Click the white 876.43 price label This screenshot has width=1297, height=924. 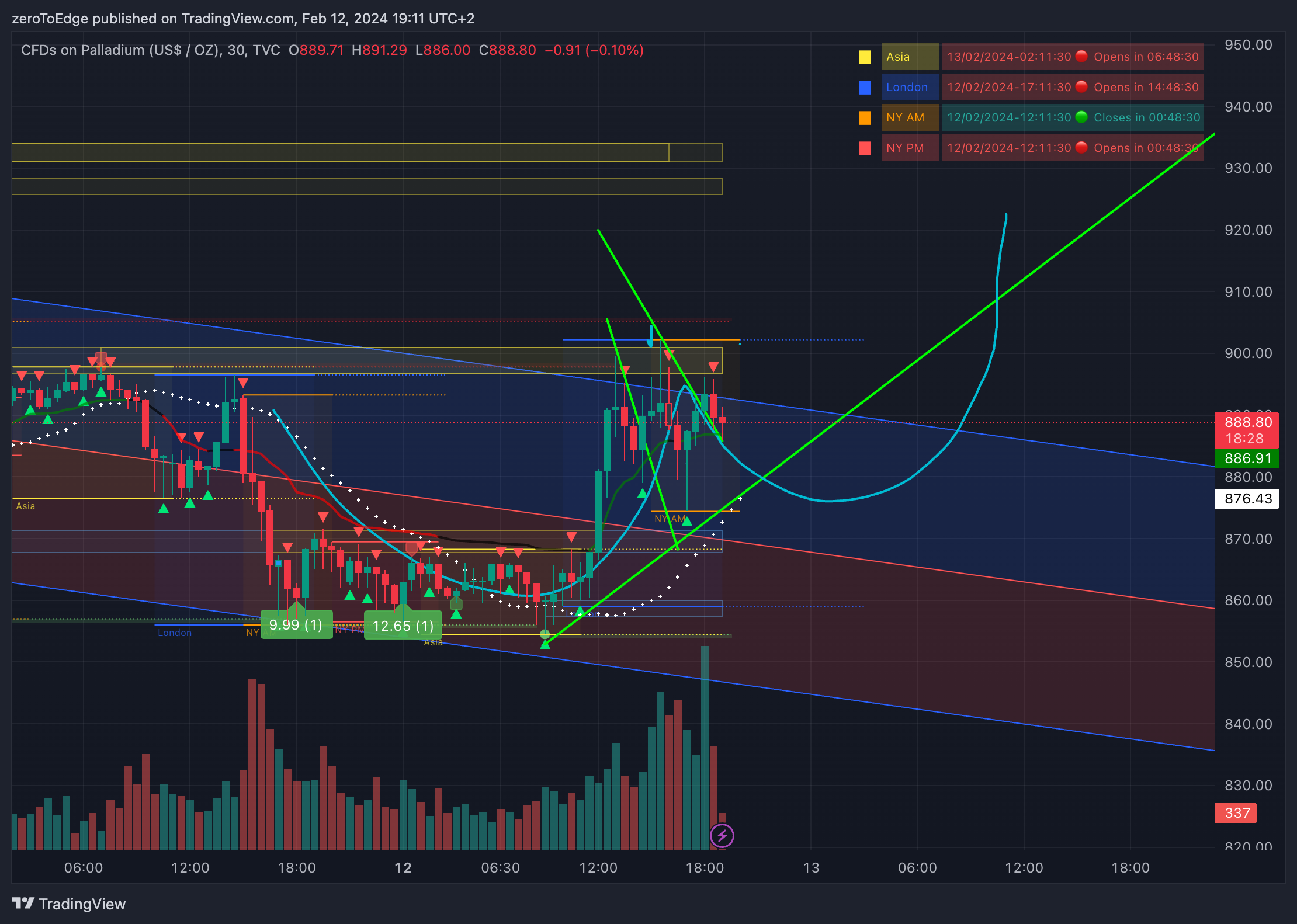(1247, 499)
